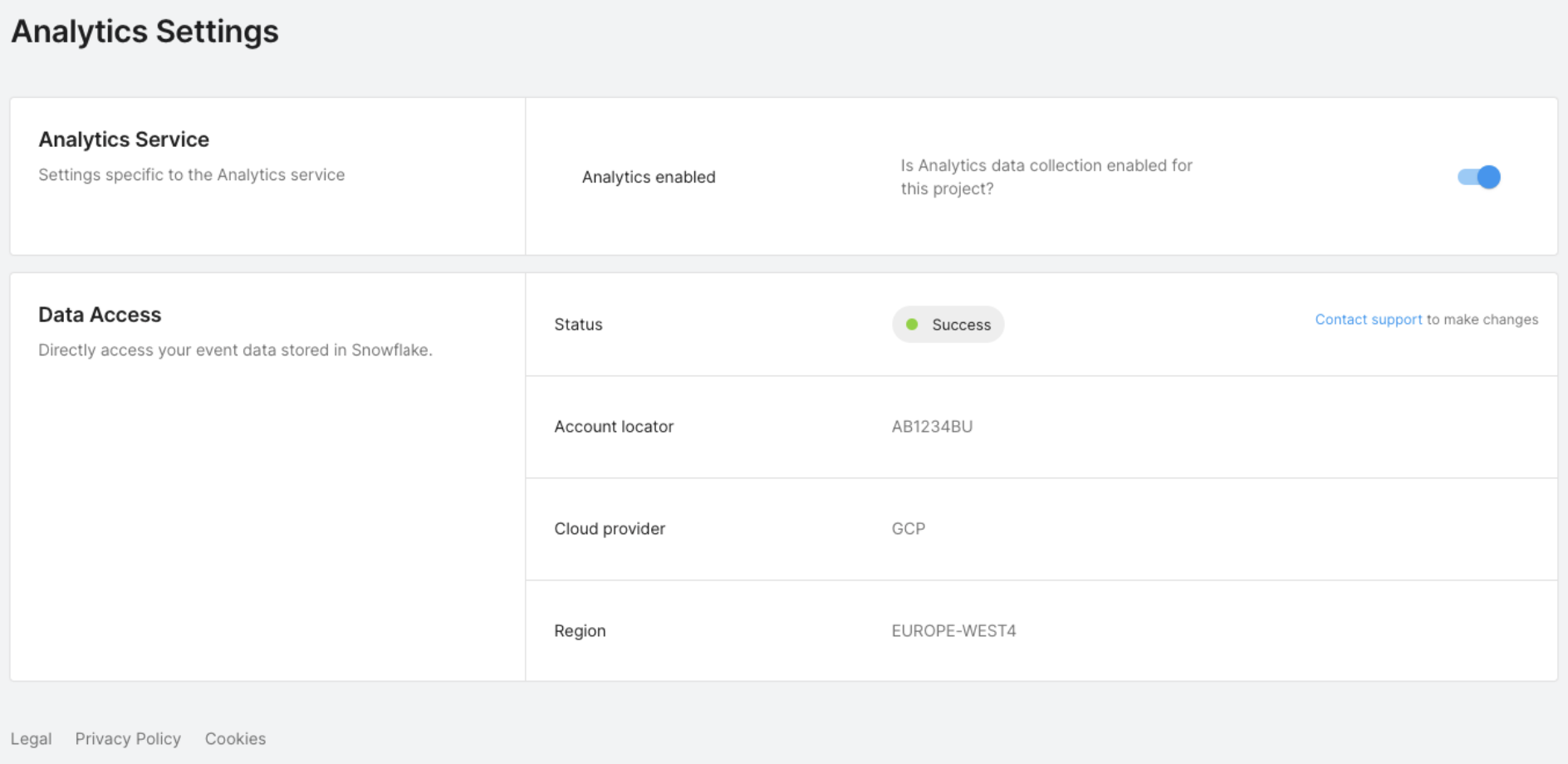1568x764 pixels.
Task: Open the Privacy Policy footer link
Action: (128, 738)
